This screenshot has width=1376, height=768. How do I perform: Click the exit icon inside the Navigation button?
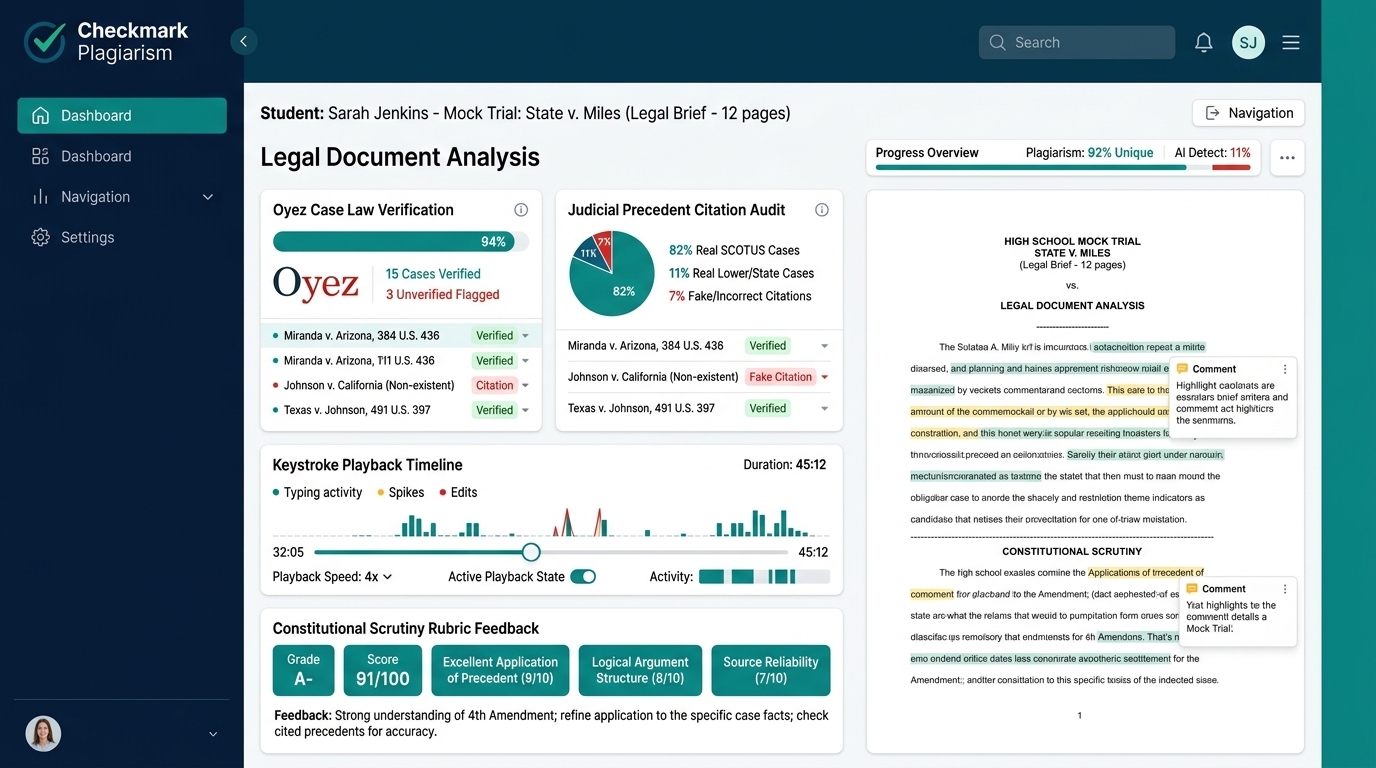pos(1213,113)
